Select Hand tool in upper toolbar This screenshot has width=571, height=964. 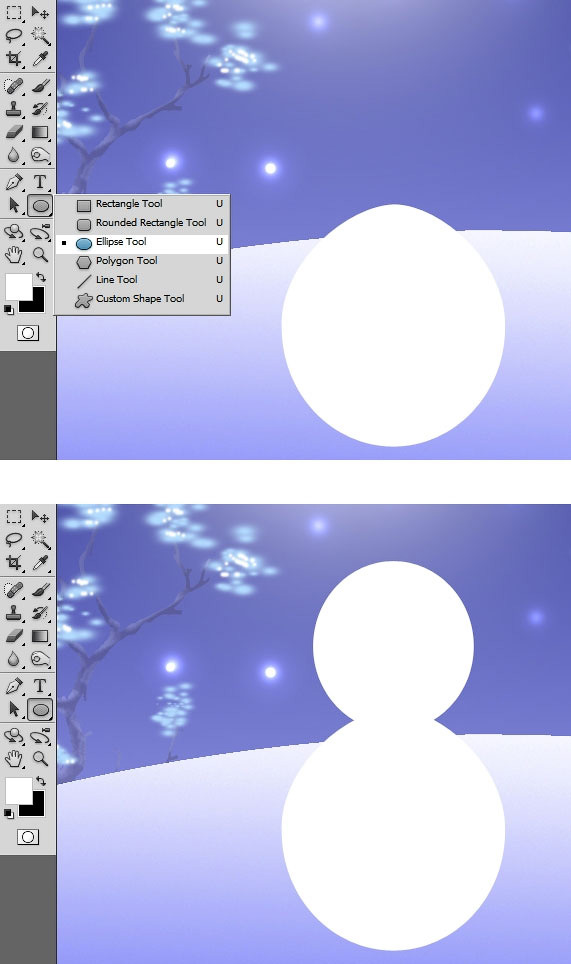[x=14, y=255]
